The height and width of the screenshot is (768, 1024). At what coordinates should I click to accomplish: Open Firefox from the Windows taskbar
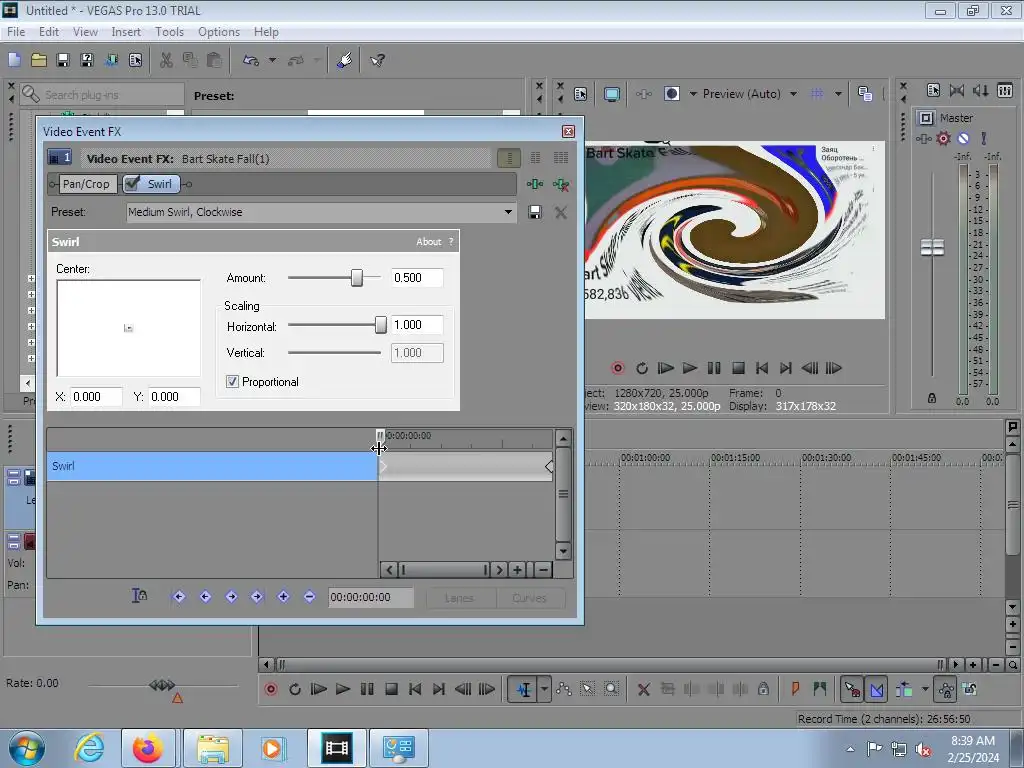(148, 748)
